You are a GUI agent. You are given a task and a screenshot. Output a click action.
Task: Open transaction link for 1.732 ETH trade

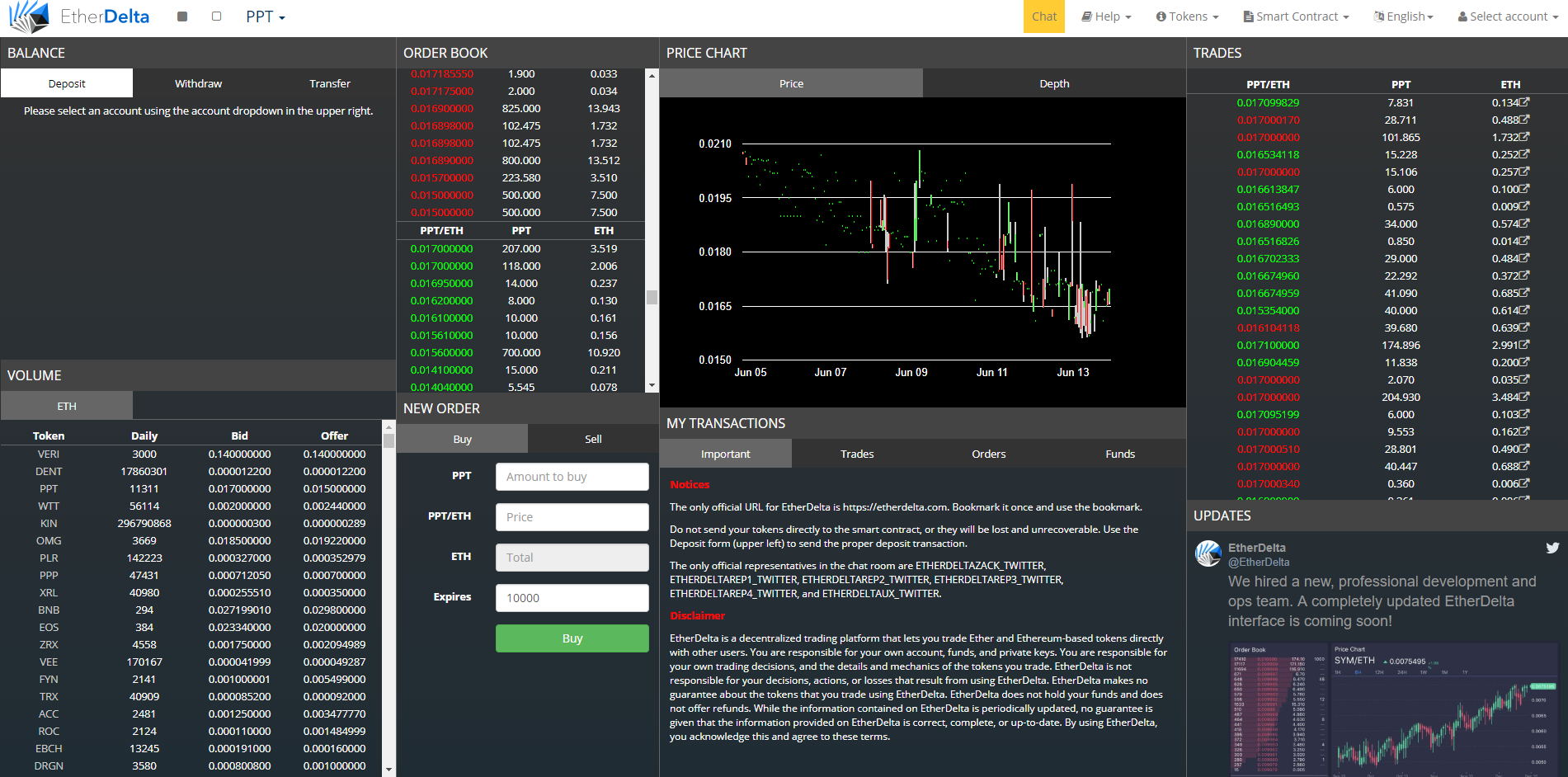(x=1524, y=137)
